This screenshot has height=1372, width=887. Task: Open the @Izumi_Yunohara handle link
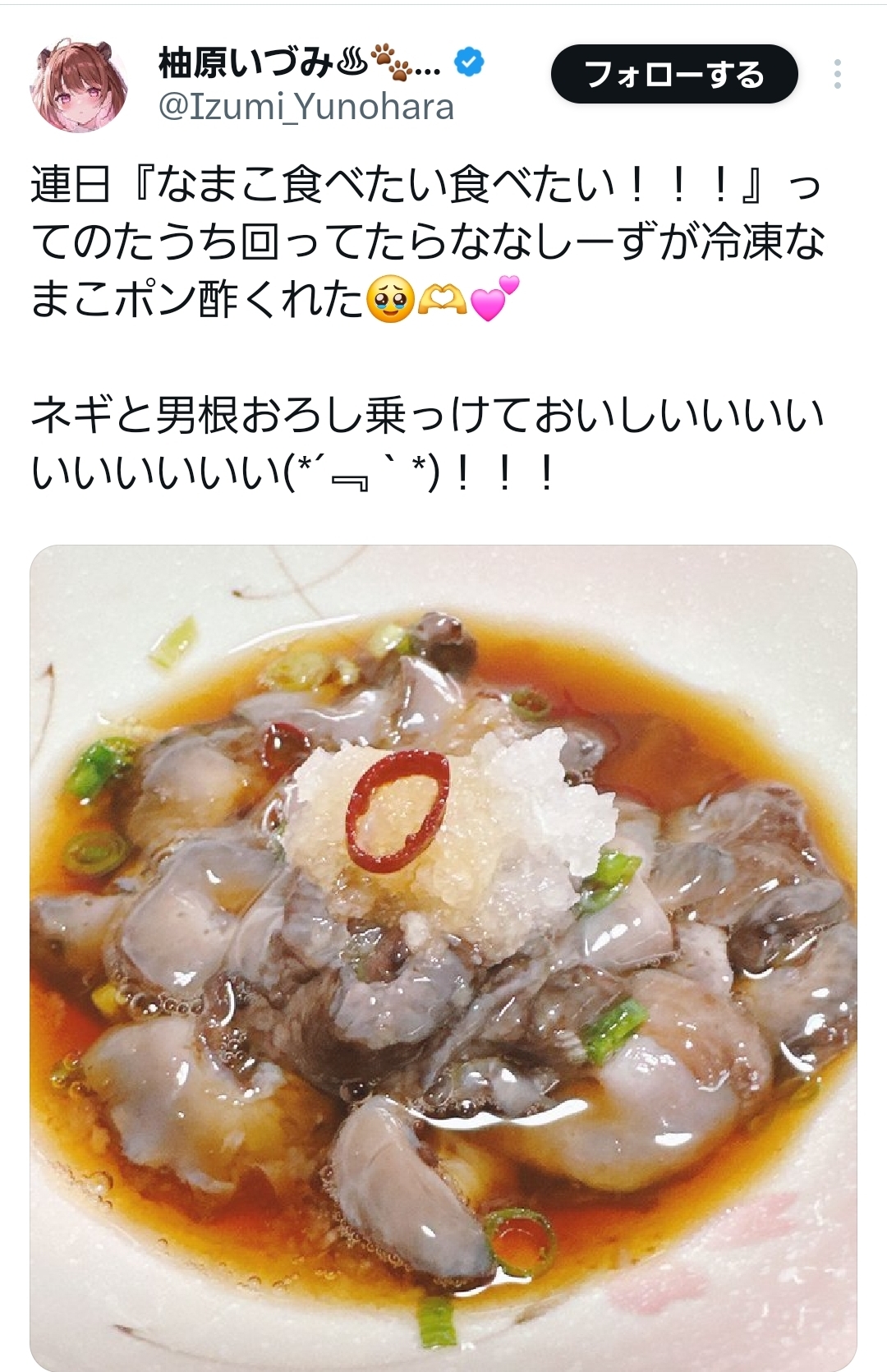pos(306,108)
